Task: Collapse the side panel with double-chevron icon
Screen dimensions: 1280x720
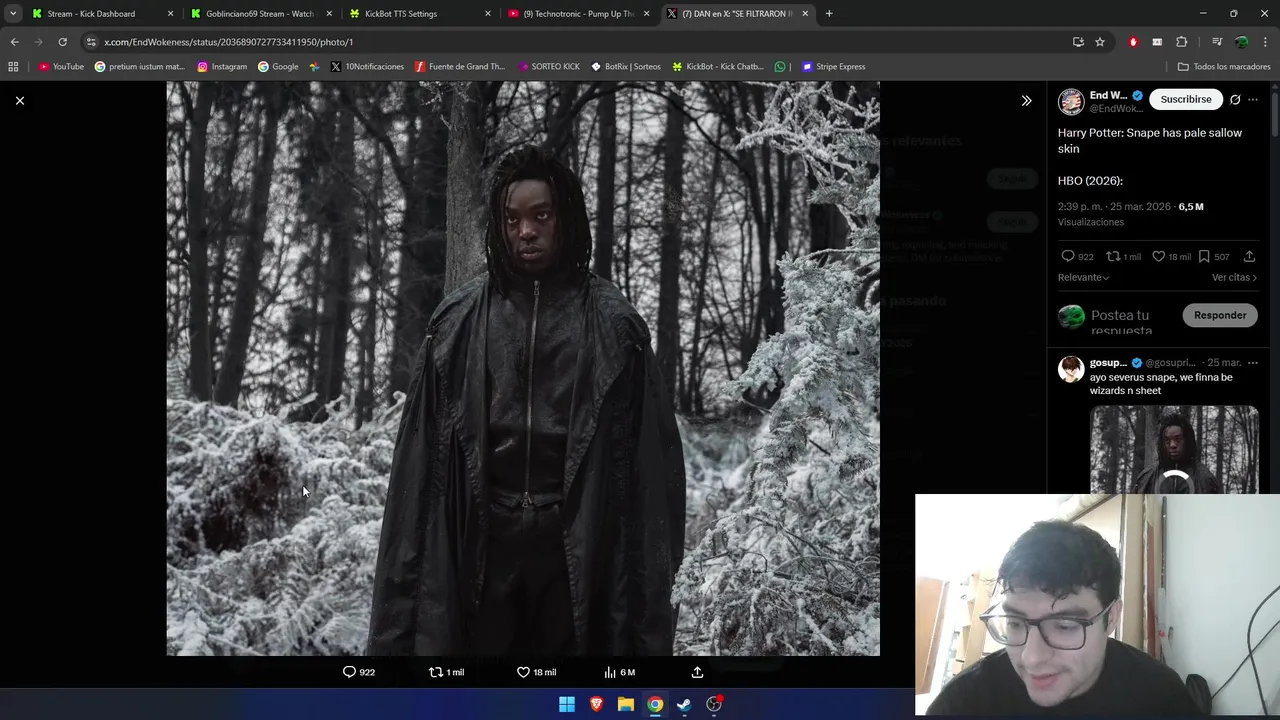Action: pyautogui.click(x=1026, y=100)
